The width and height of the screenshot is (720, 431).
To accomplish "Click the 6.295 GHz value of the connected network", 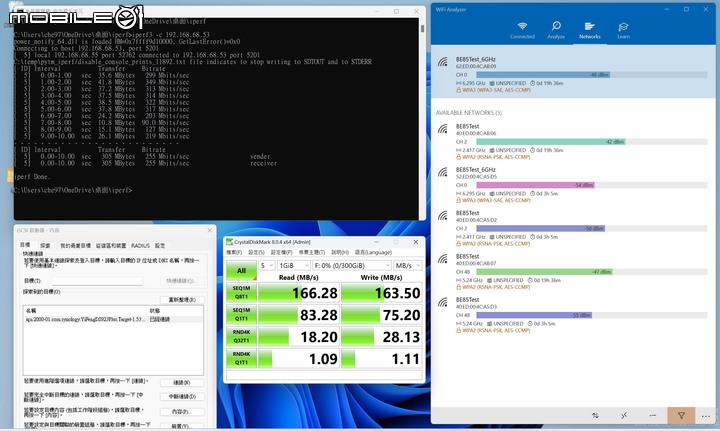I will pos(473,83).
